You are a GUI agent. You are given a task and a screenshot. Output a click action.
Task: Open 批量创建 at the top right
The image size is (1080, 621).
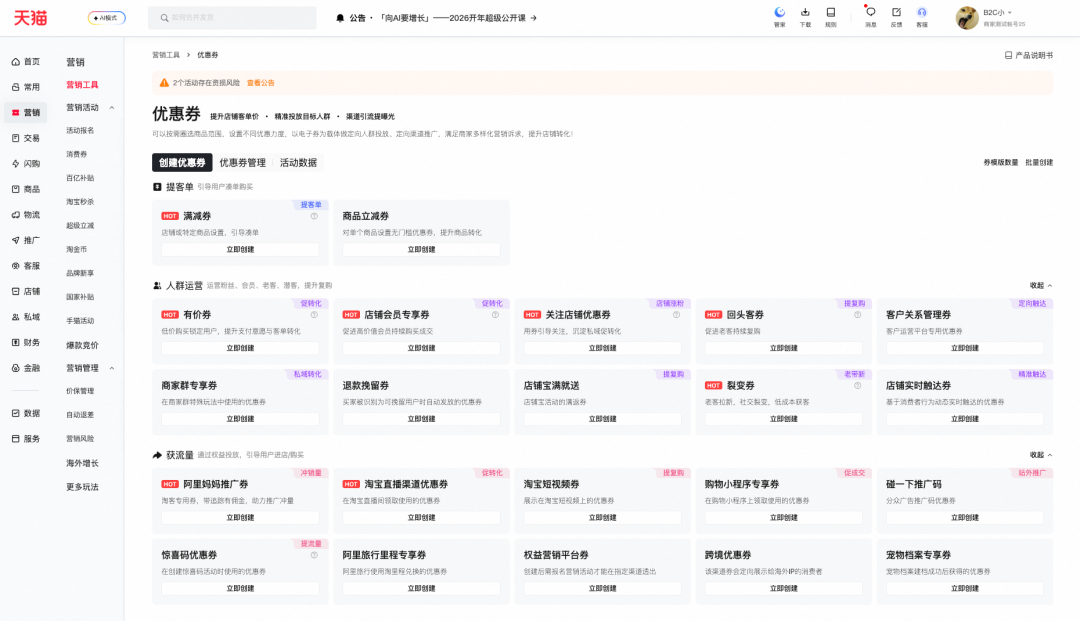[x=1040, y=161]
